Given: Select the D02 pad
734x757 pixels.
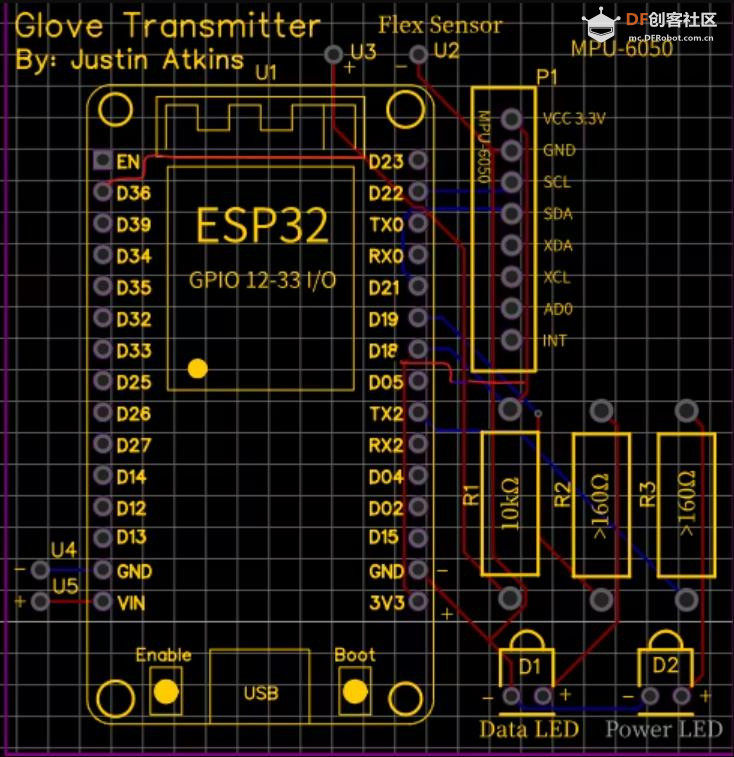Looking at the screenshot, I should pyautogui.click(x=418, y=507).
